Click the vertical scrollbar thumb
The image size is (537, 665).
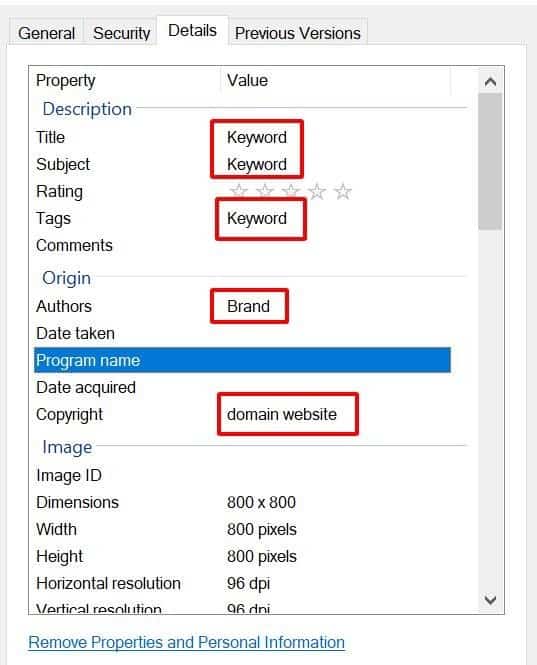pos(490,162)
